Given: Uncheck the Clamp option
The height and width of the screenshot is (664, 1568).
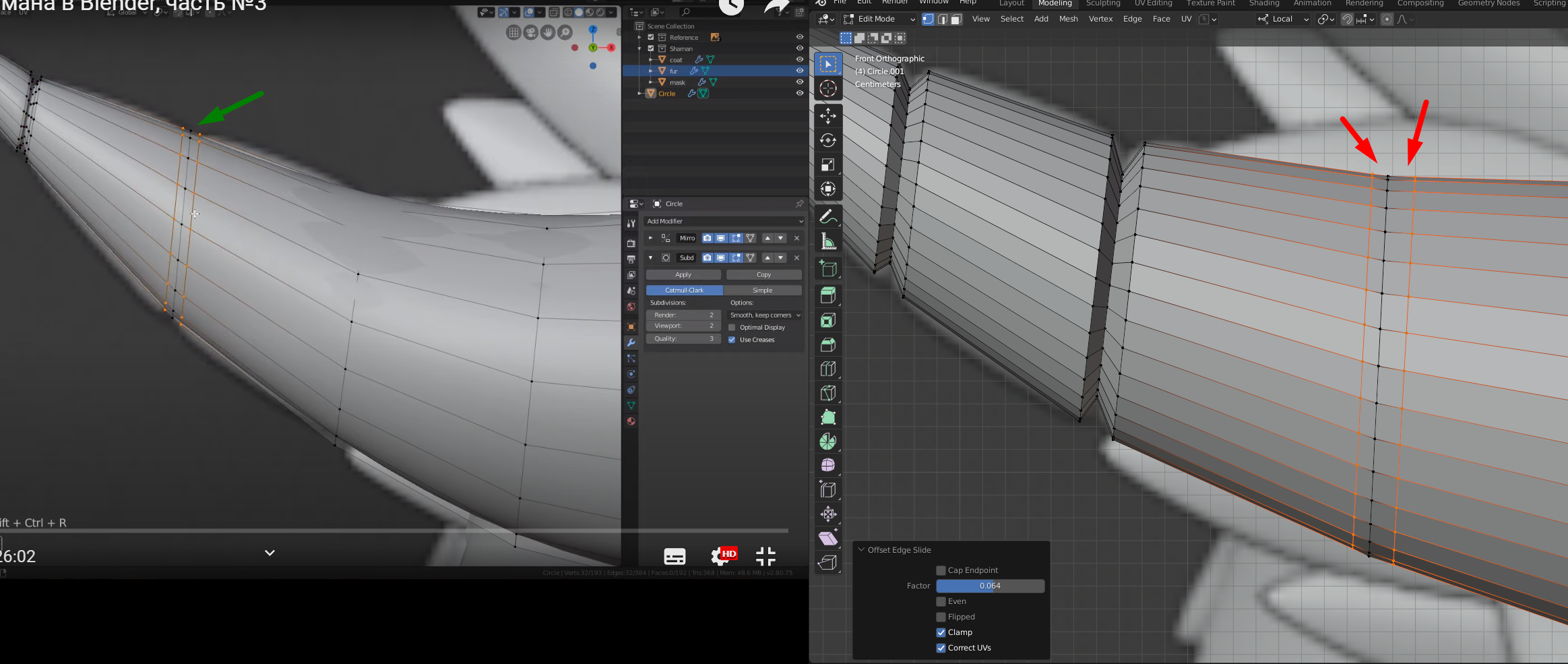Looking at the screenshot, I should pos(941,632).
